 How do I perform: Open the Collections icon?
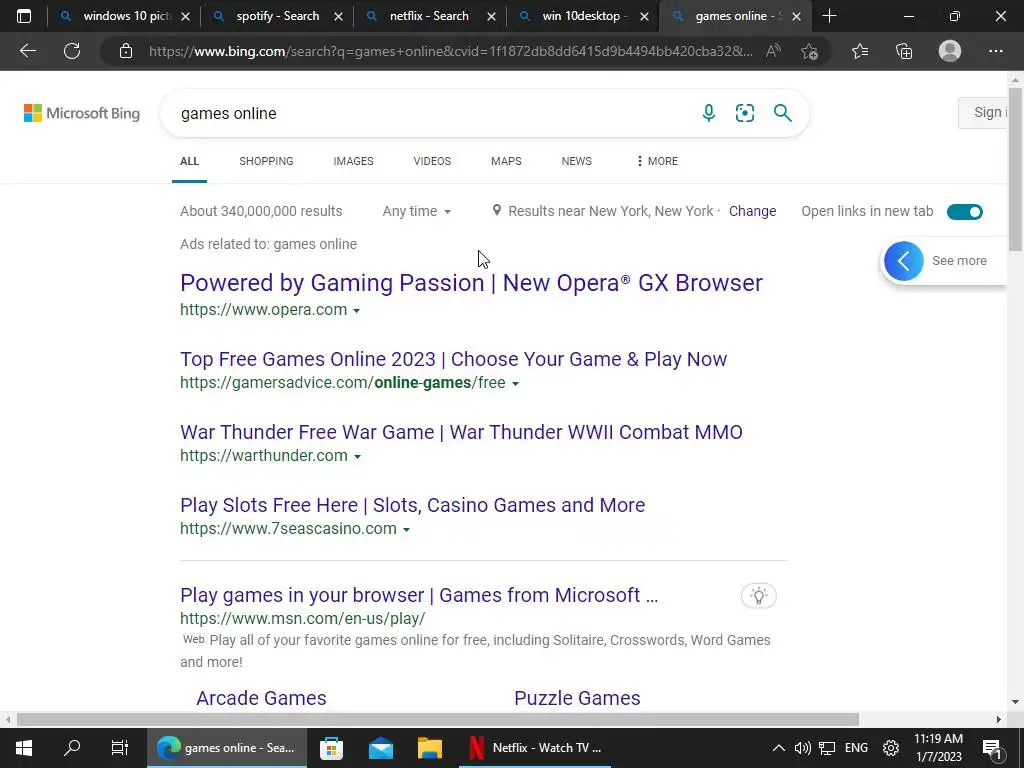point(904,51)
